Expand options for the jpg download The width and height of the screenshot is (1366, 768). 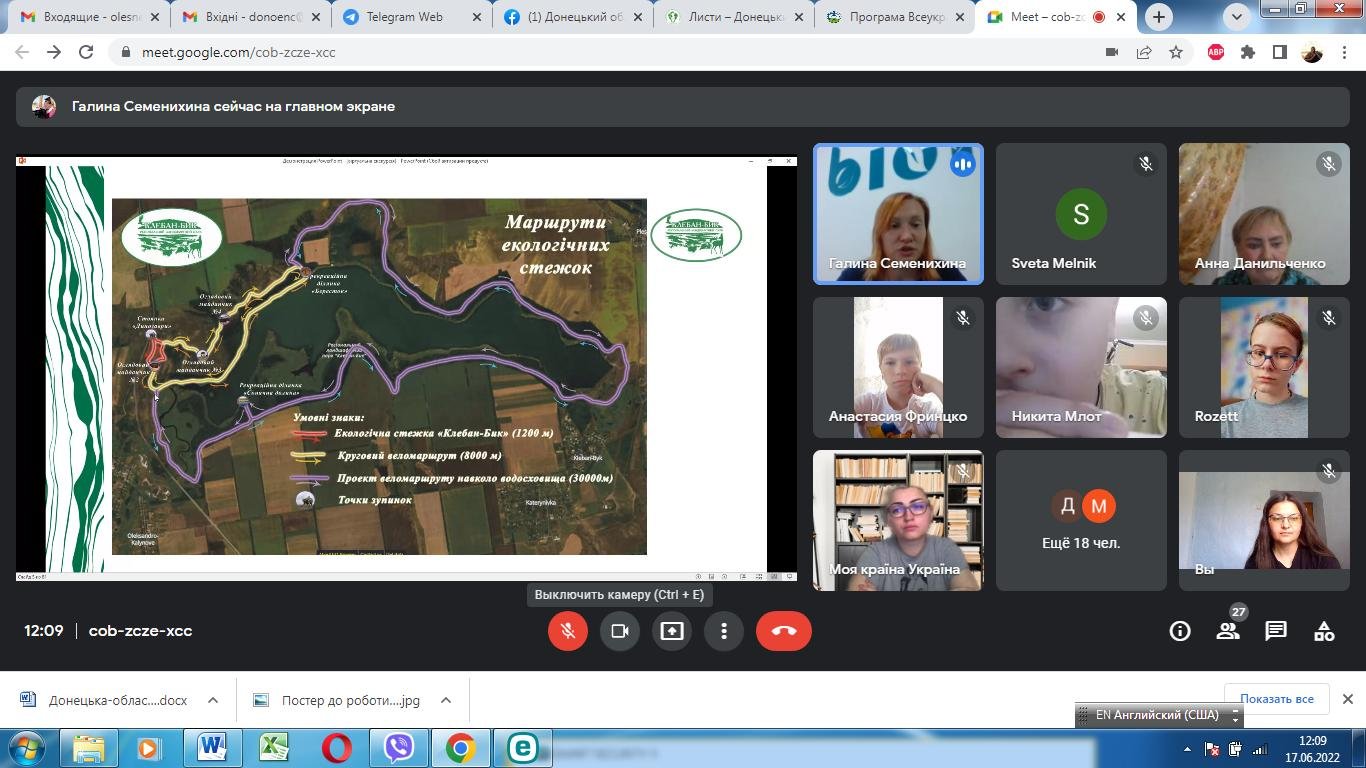tap(446, 700)
